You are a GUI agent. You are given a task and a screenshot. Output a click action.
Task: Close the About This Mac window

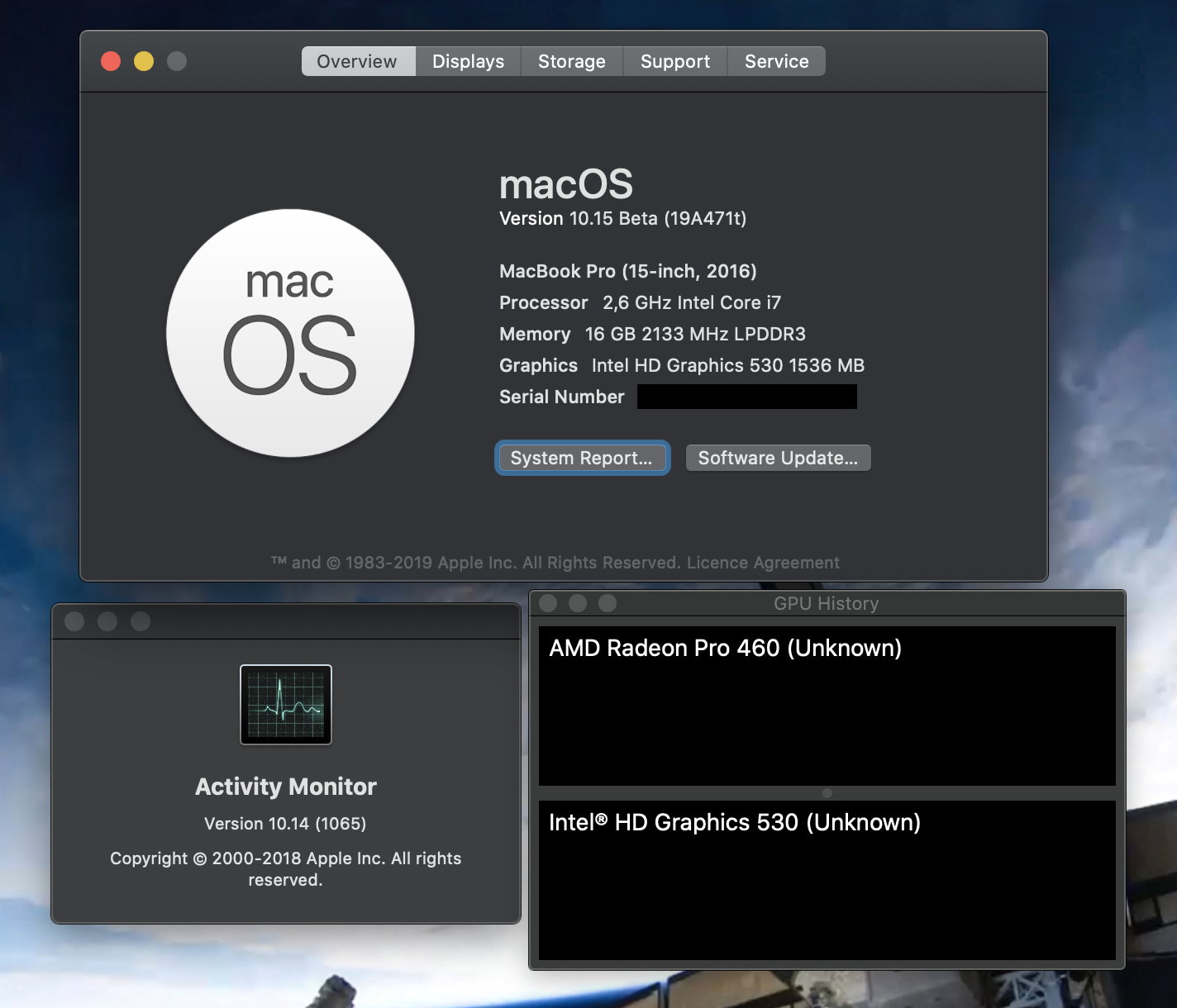click(x=111, y=61)
